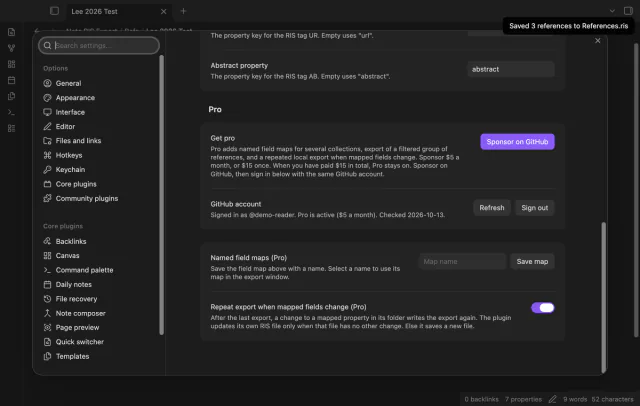Open Interface settings section
This screenshot has height=406, width=640.
pyautogui.click(x=70, y=112)
